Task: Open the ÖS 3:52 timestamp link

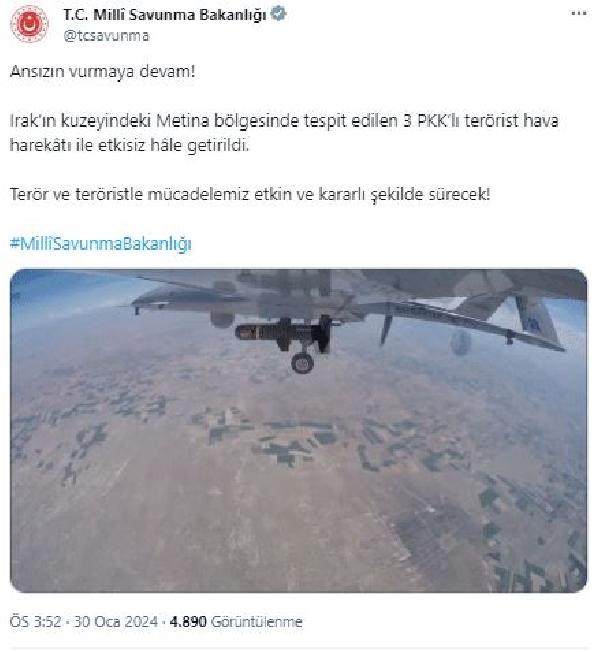Action: [35, 622]
